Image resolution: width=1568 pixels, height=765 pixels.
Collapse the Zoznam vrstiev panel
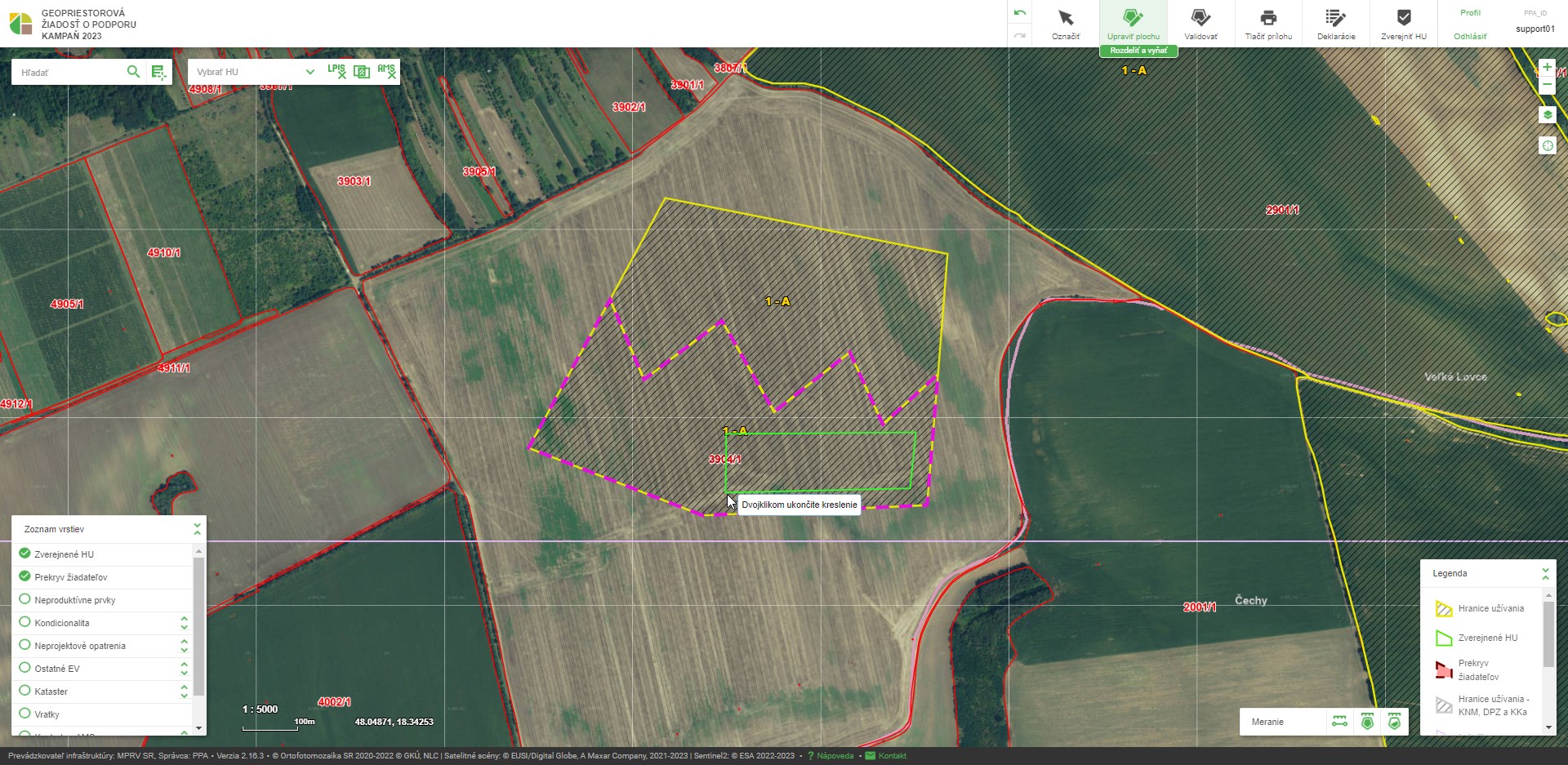197,529
